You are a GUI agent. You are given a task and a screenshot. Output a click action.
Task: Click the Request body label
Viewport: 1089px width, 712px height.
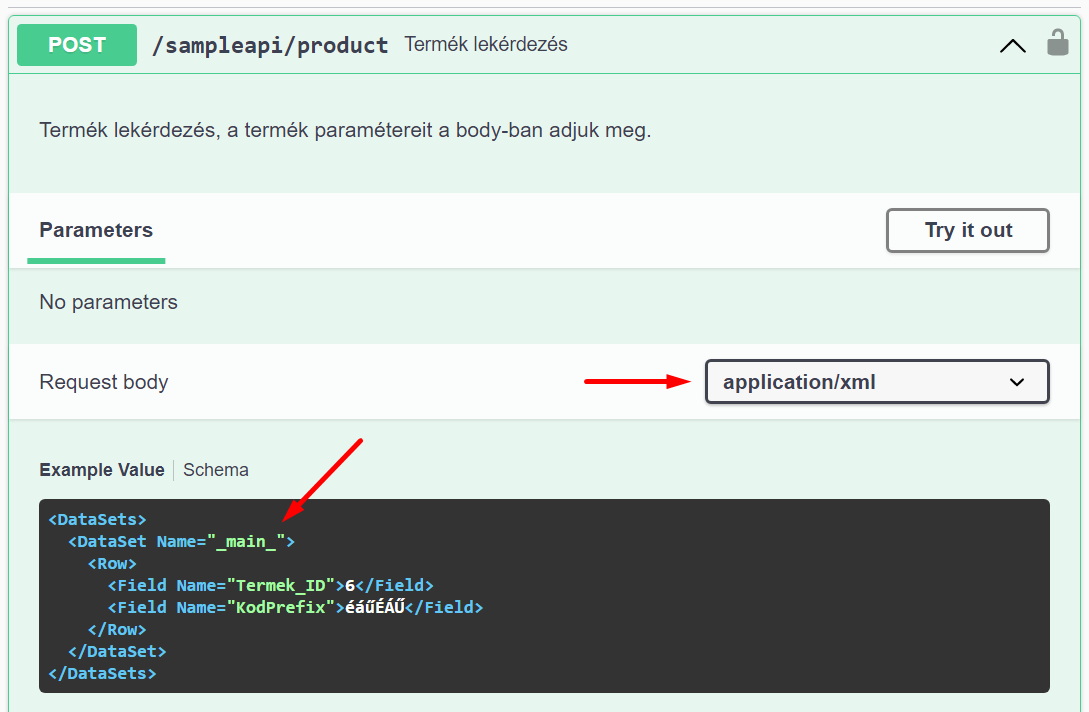104,382
